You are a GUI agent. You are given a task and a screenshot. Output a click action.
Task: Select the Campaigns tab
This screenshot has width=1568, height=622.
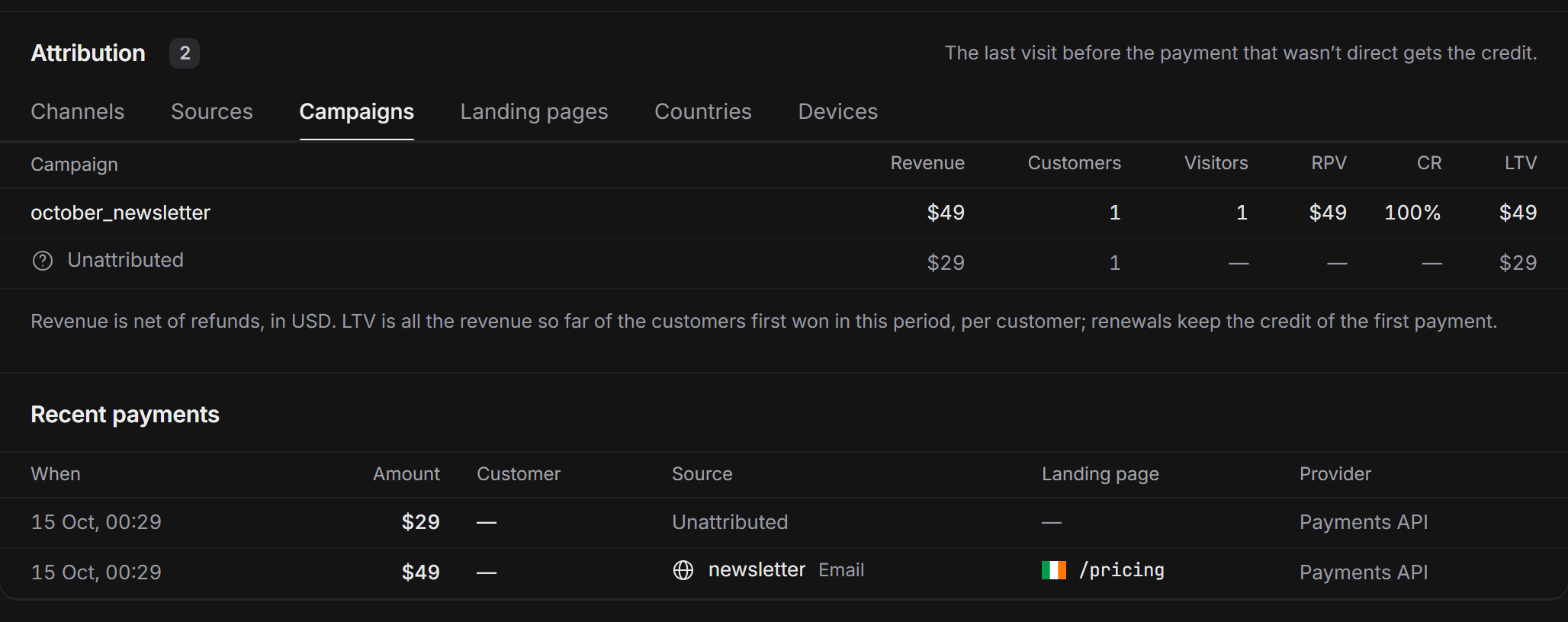(357, 112)
